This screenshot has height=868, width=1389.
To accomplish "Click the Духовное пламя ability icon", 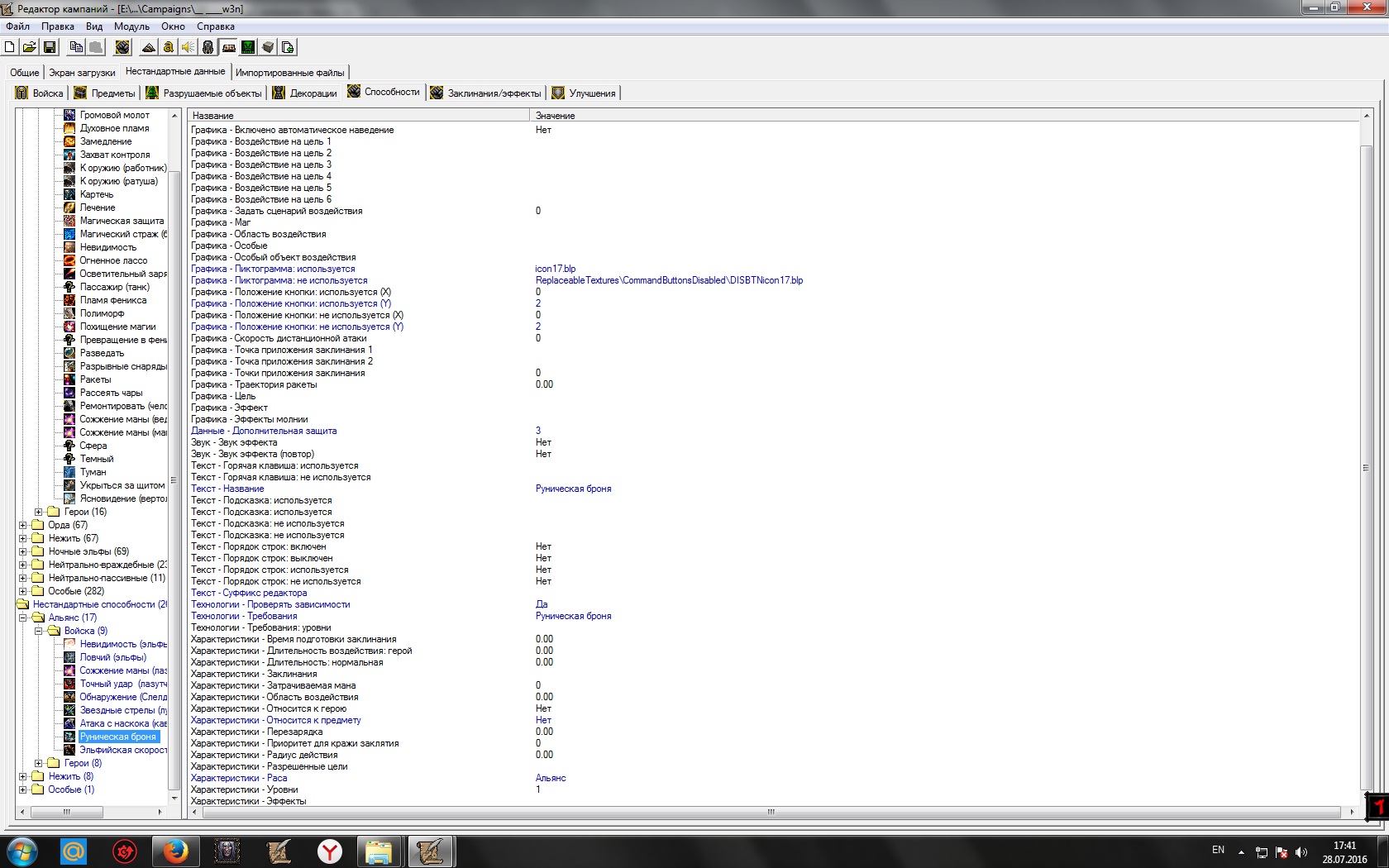I will click(69, 128).
